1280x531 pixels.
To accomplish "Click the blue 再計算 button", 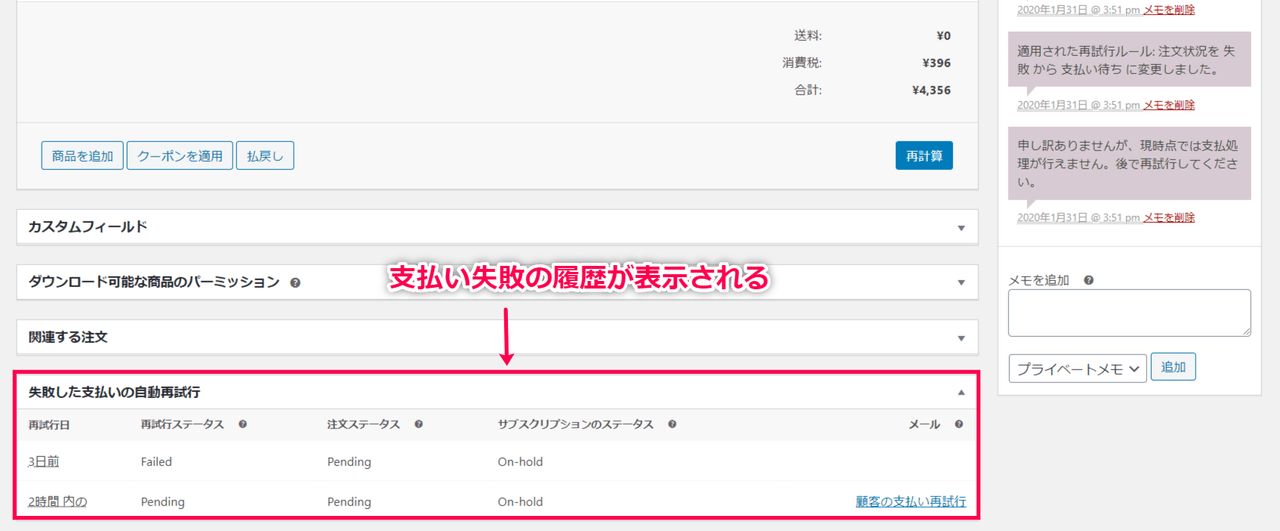I will coord(924,156).
